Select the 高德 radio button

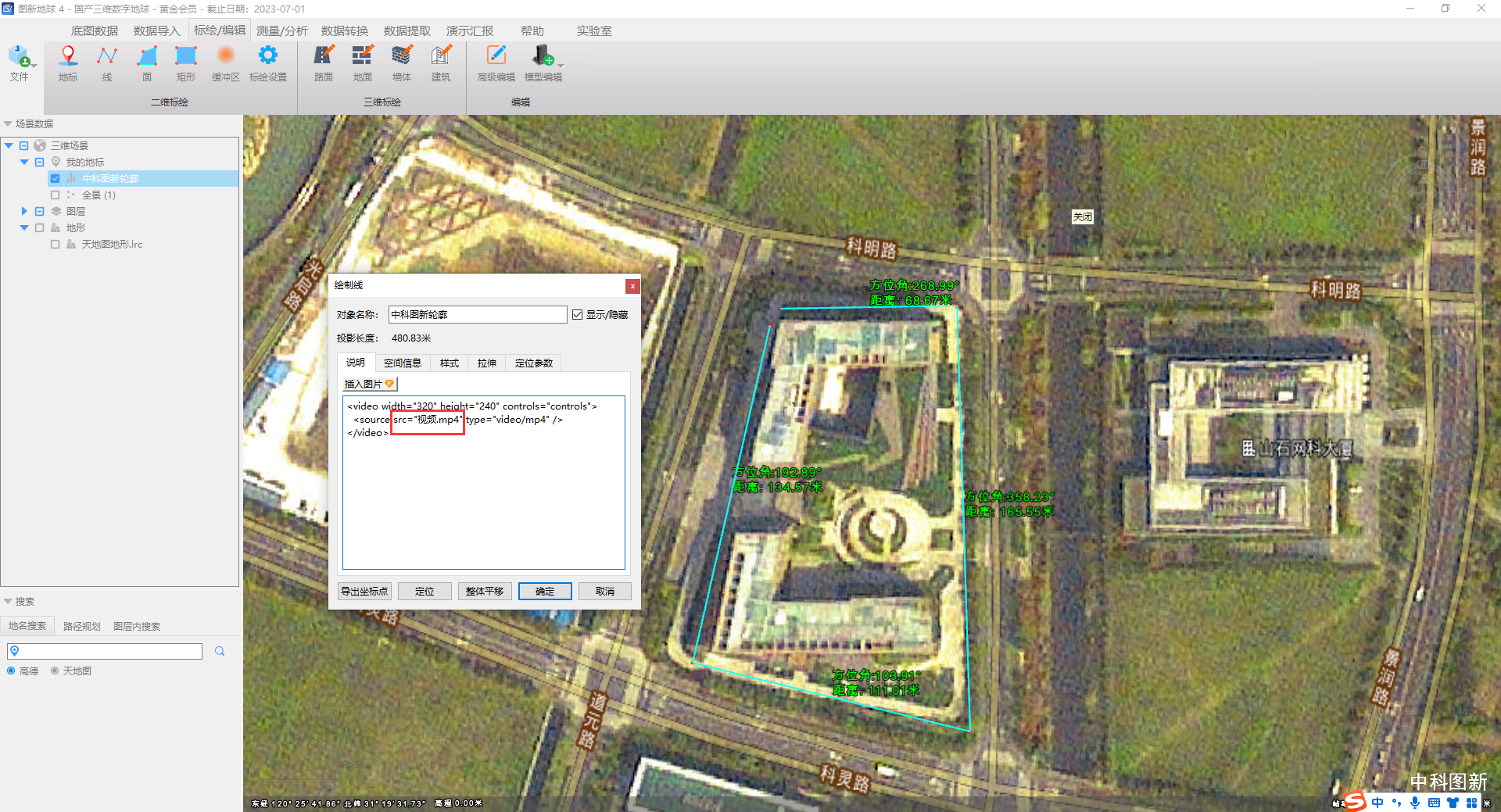coord(11,671)
